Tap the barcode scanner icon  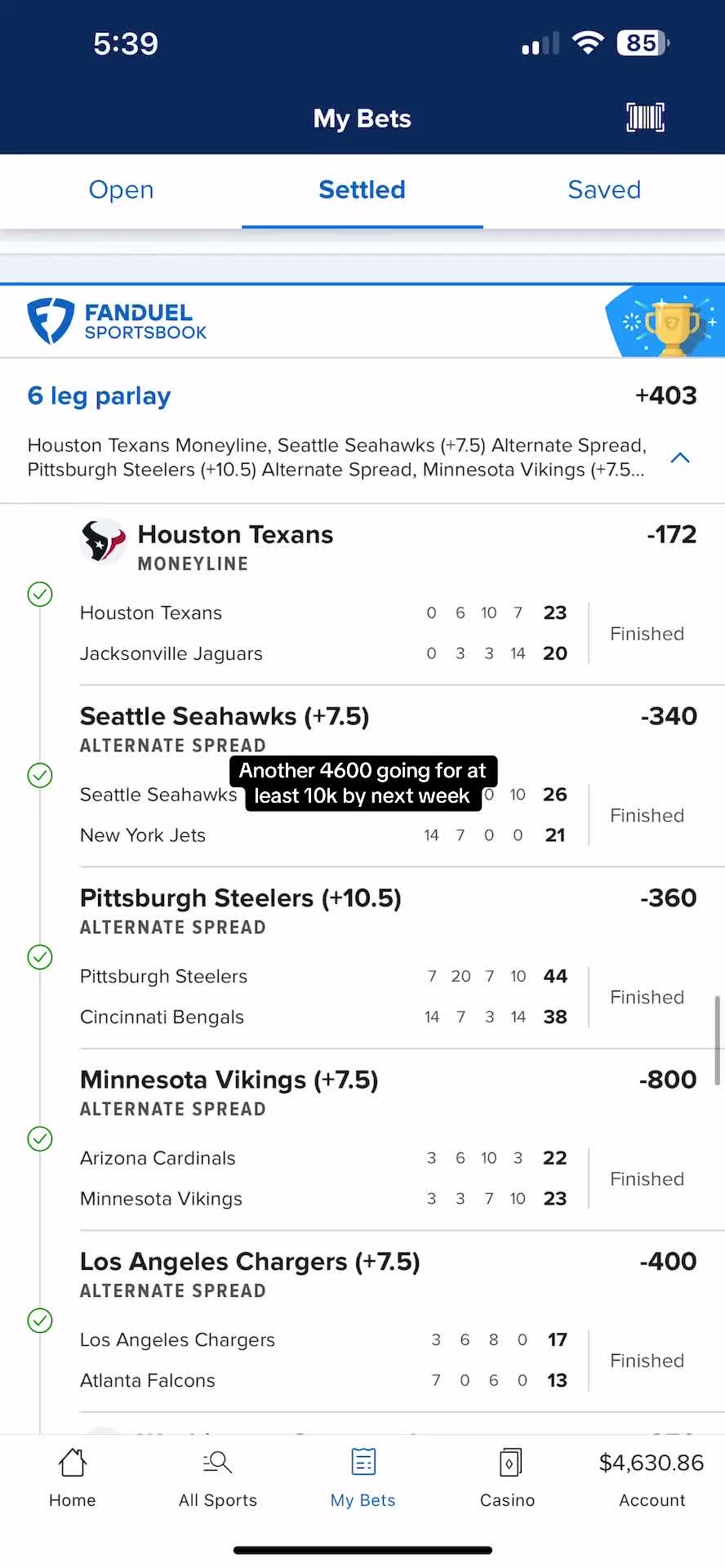pyautogui.click(x=645, y=118)
